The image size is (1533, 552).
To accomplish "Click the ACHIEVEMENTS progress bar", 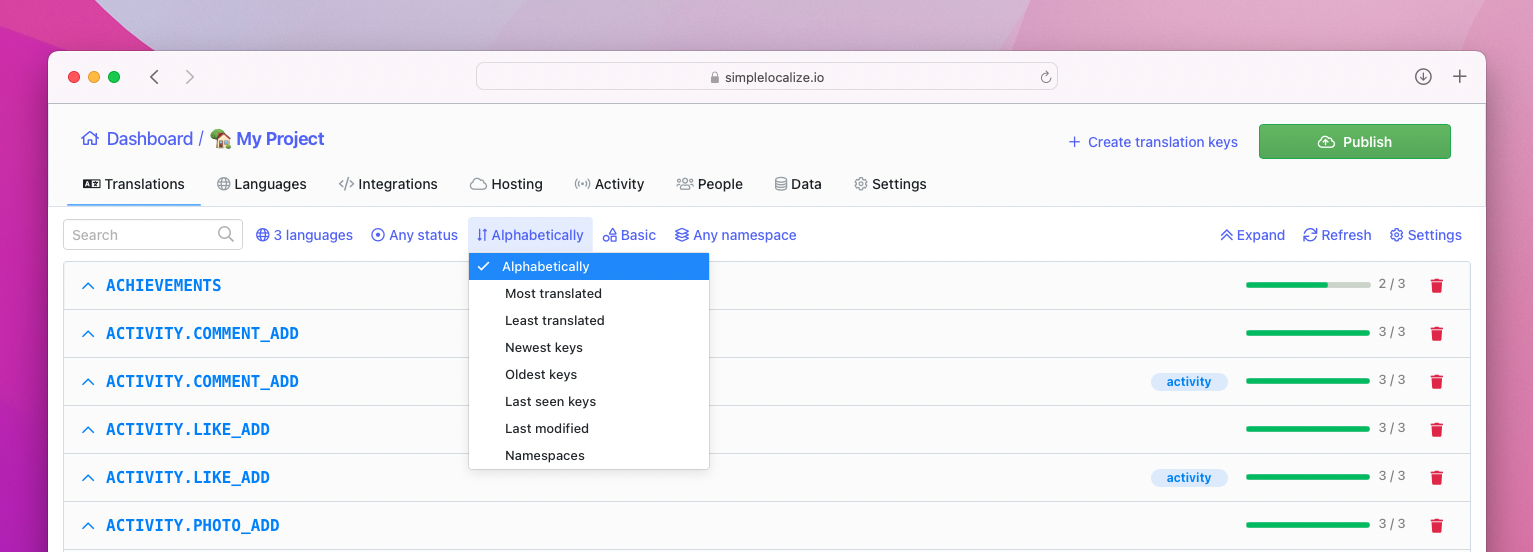I will (x=1308, y=285).
